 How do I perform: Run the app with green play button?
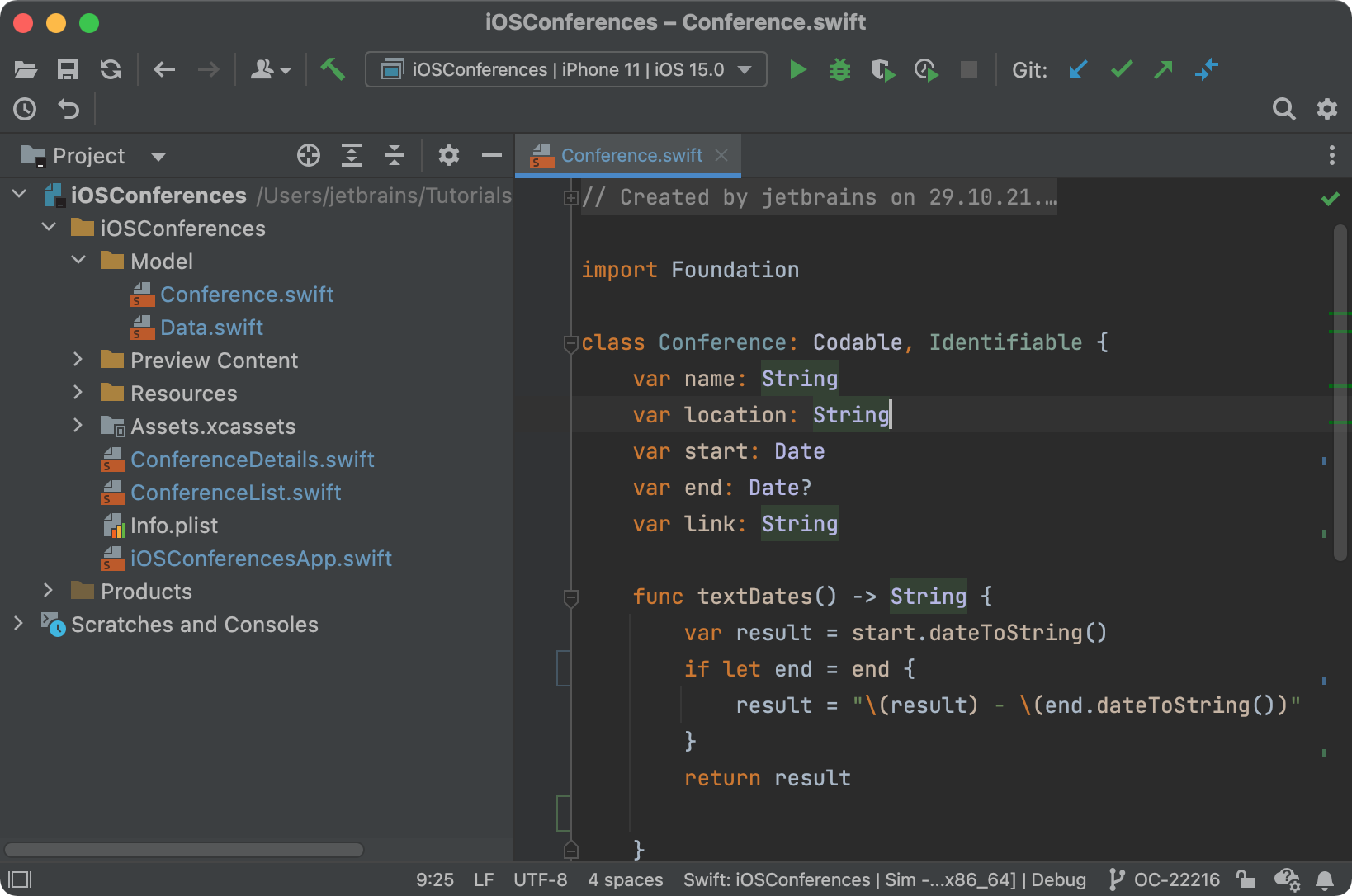[797, 69]
